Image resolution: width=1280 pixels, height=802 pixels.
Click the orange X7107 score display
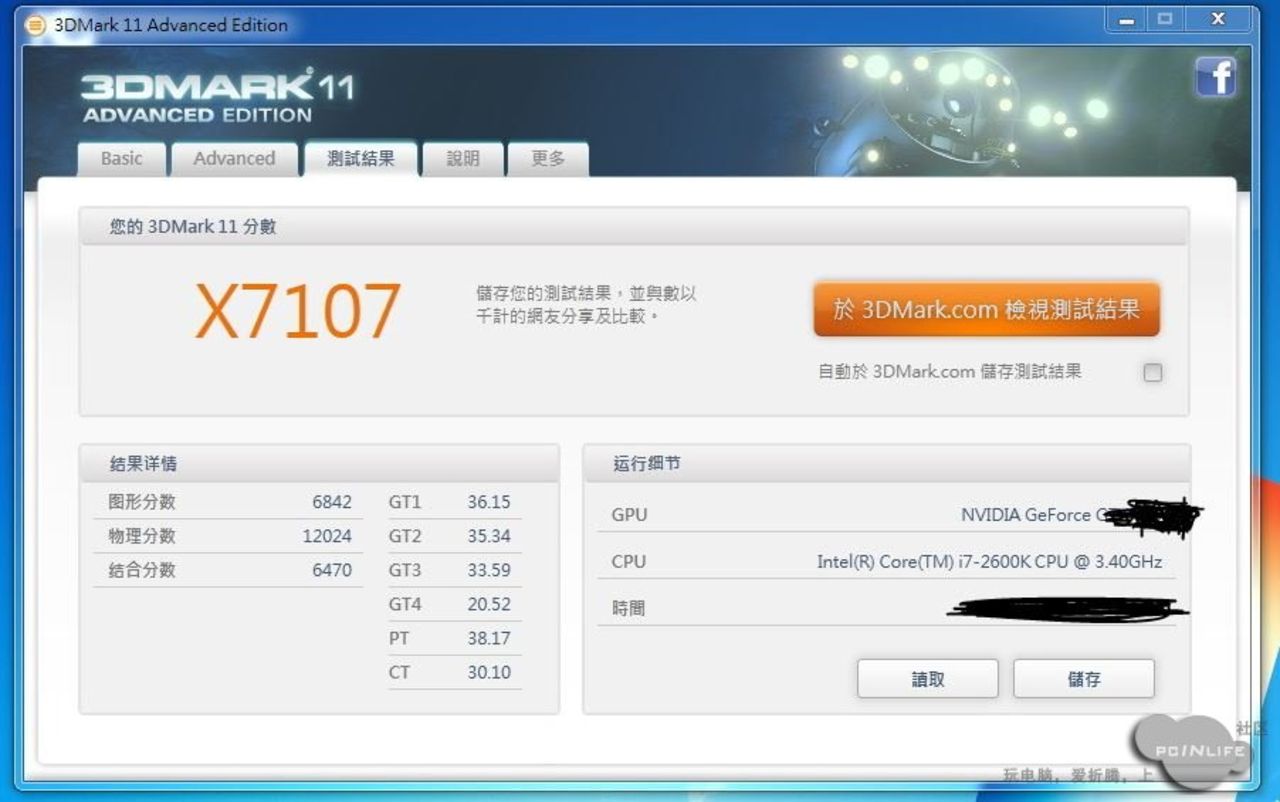(298, 309)
